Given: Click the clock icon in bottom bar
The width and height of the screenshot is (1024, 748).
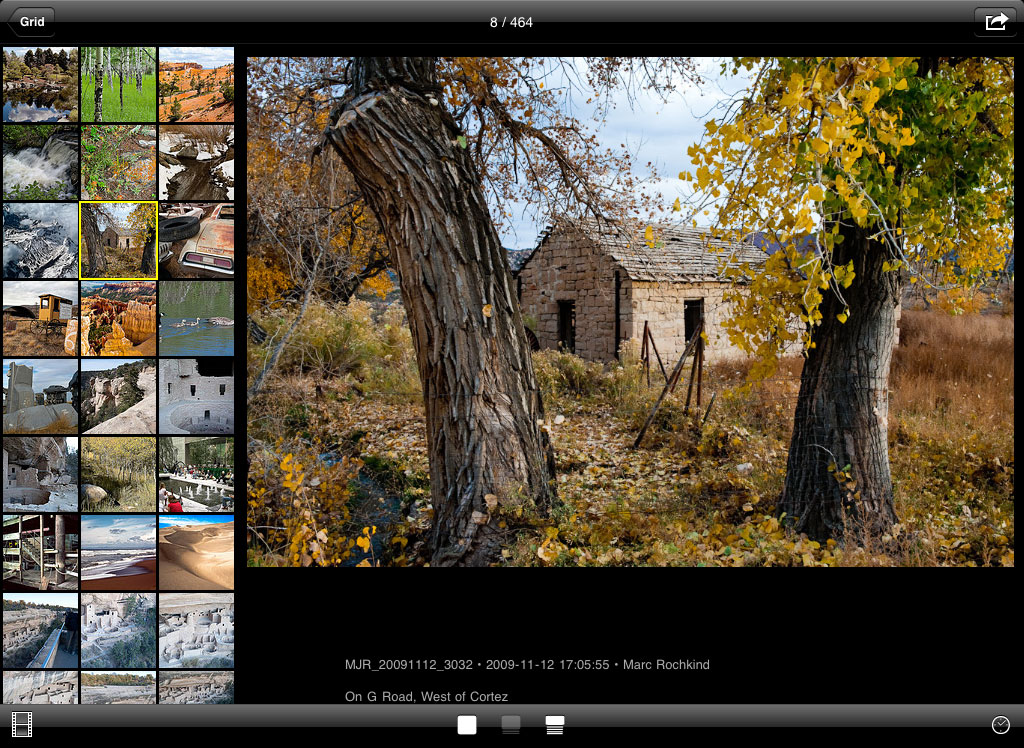Looking at the screenshot, I should (1000, 725).
